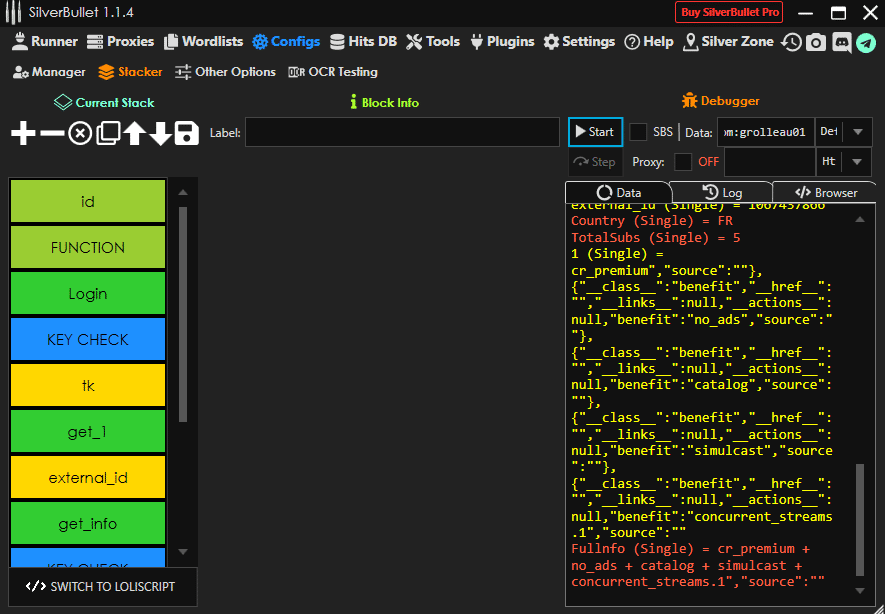This screenshot has height=614, width=885.
Task: Duplicate block with the copy icon
Action: (108, 133)
